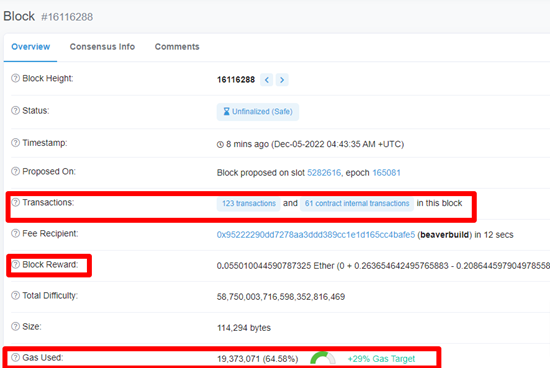Click help icon beside Block Height

pyautogui.click(x=15, y=78)
